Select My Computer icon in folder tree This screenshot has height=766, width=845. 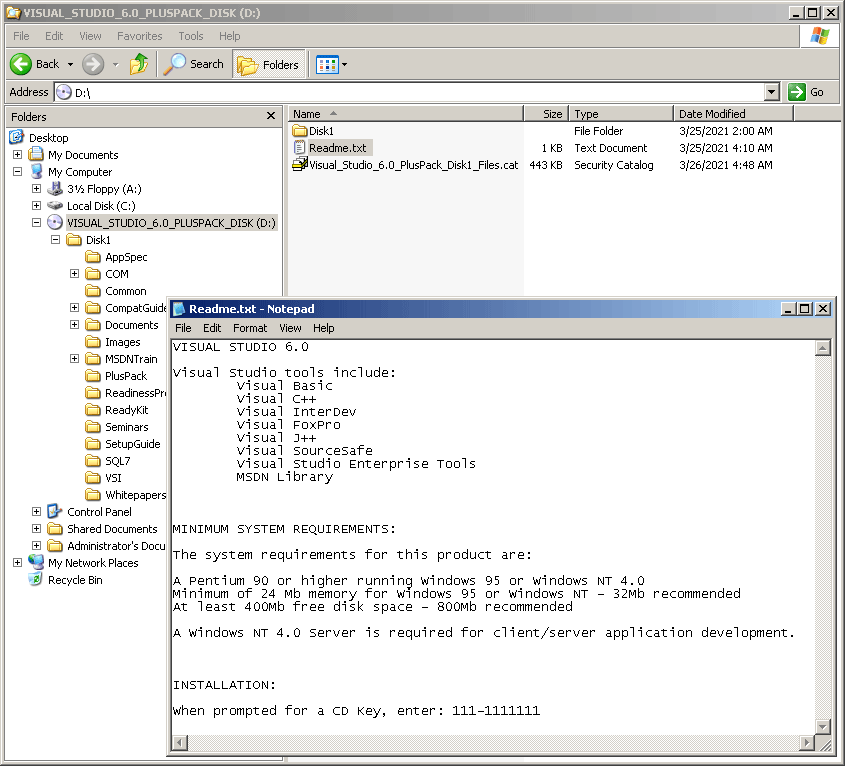pos(36,171)
